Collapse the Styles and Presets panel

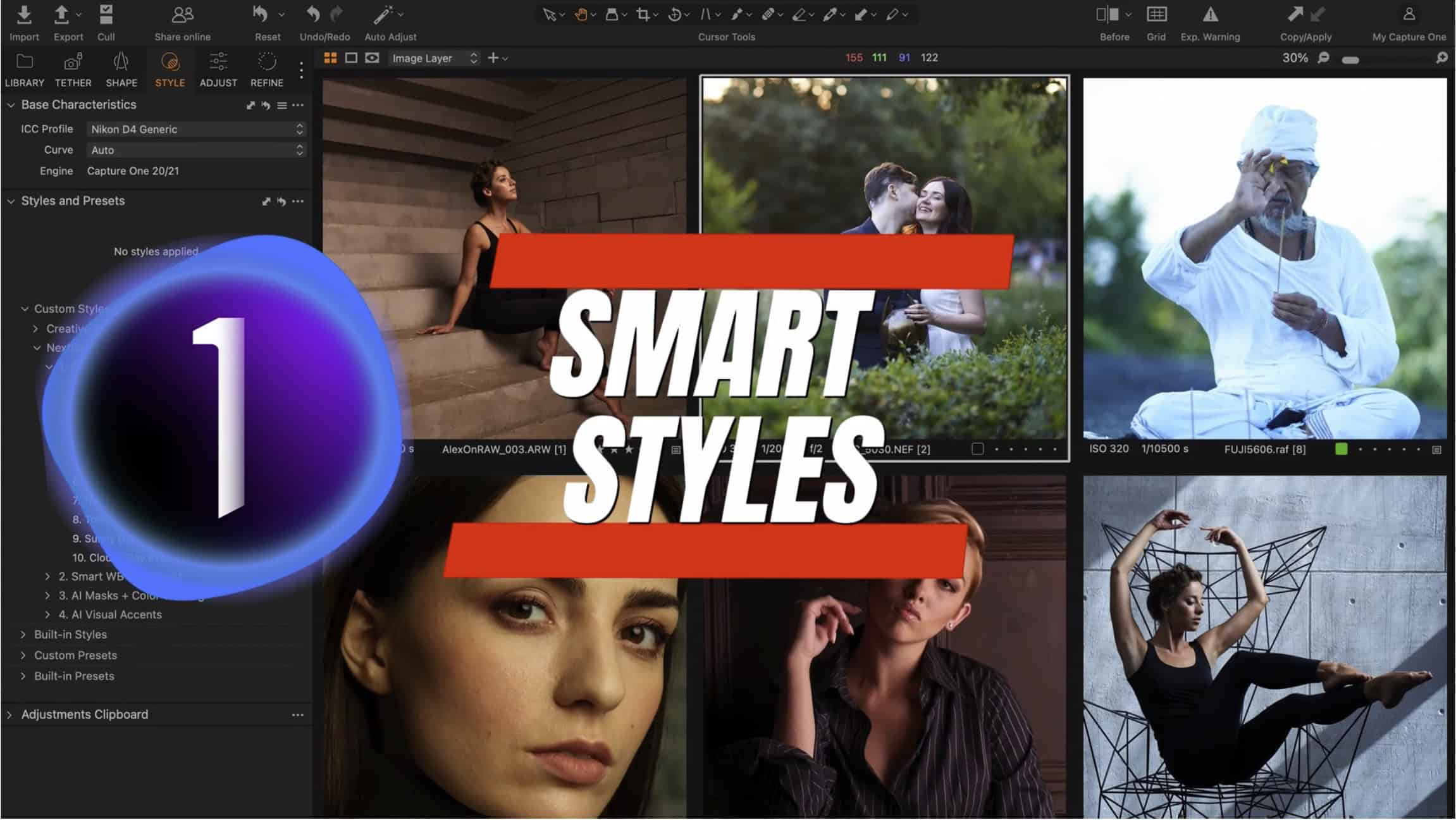[x=11, y=201]
